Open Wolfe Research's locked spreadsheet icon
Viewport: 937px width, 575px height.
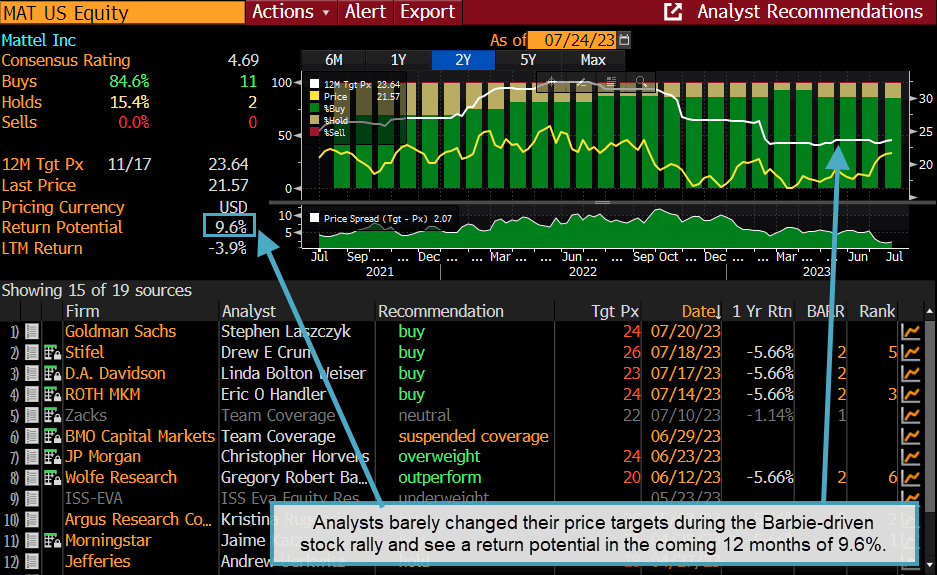[x=52, y=478]
